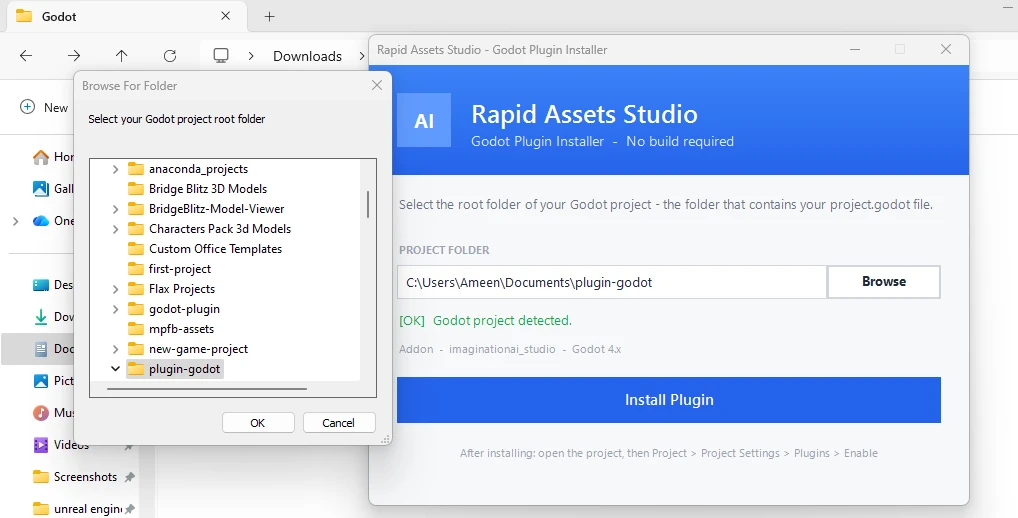
Task: Expand the Flax Projects folder
Action: [x=115, y=289]
